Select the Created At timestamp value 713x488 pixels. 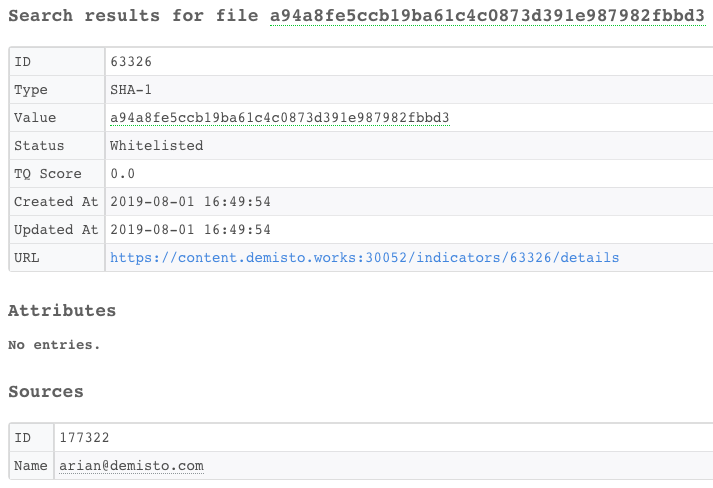pyautogui.click(x=191, y=202)
